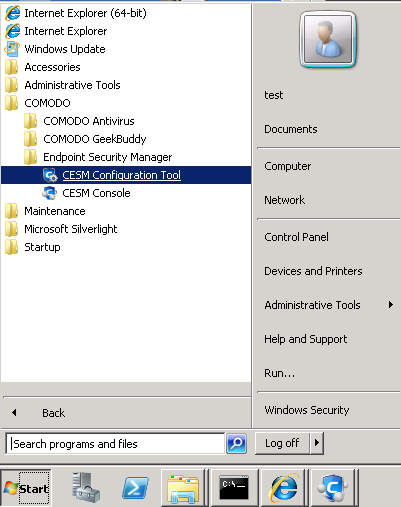Image resolution: width=401 pixels, height=507 pixels.
Task: Expand Administrative Tools submenu arrow
Action: click(391, 304)
